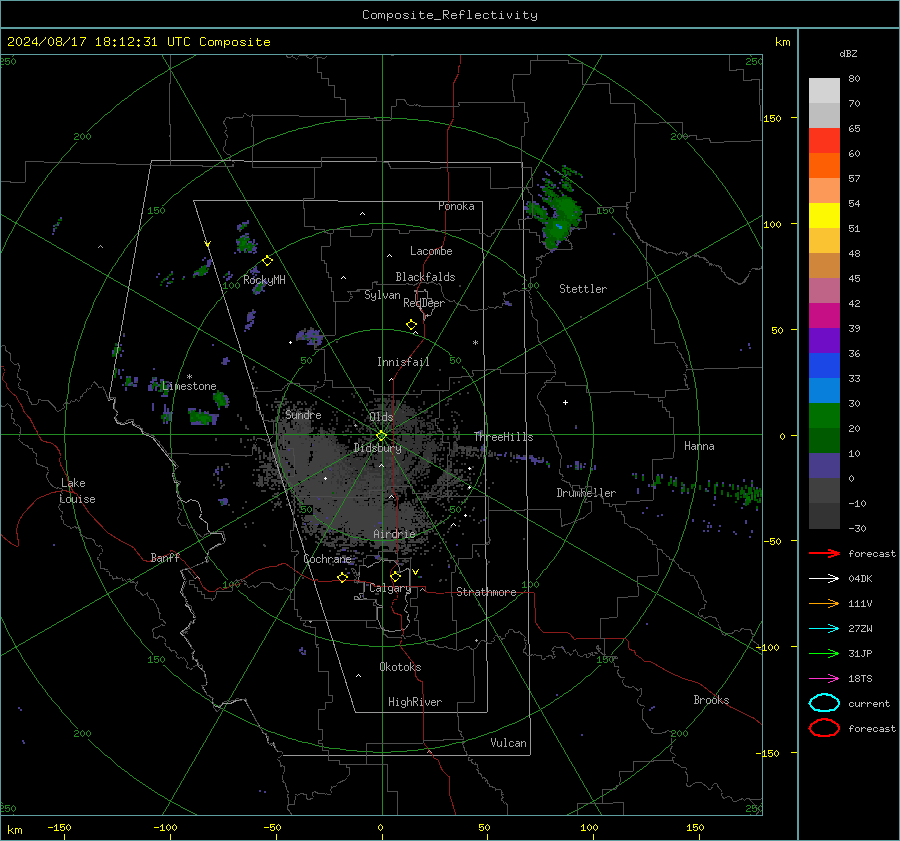Click the Okotoks label
The width and height of the screenshot is (900, 841).
point(400,667)
